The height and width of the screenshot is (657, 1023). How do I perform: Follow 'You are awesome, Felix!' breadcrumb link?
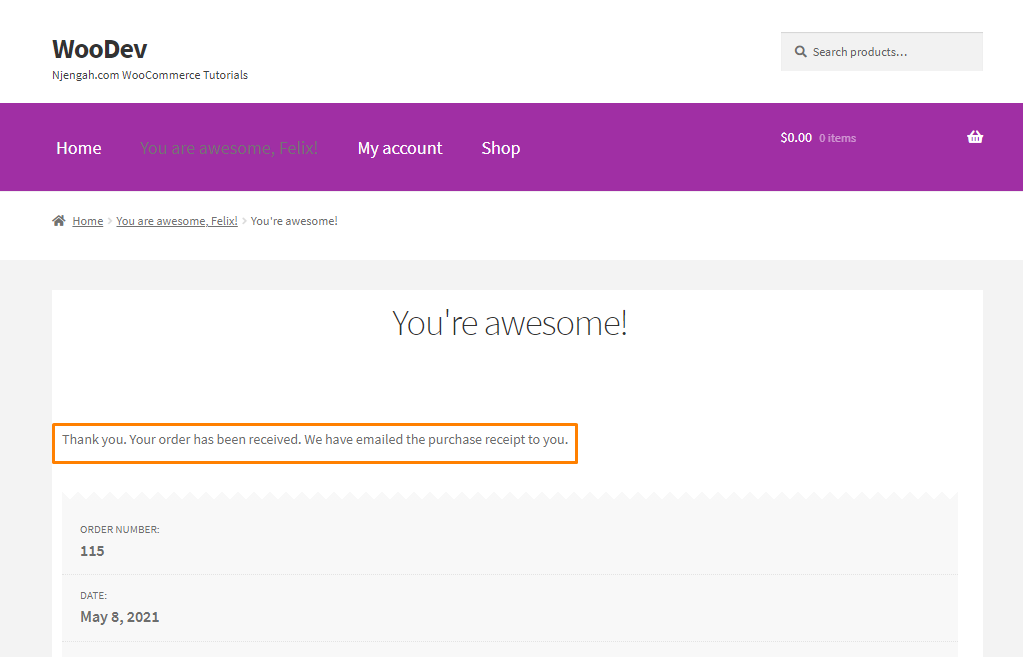[177, 221]
